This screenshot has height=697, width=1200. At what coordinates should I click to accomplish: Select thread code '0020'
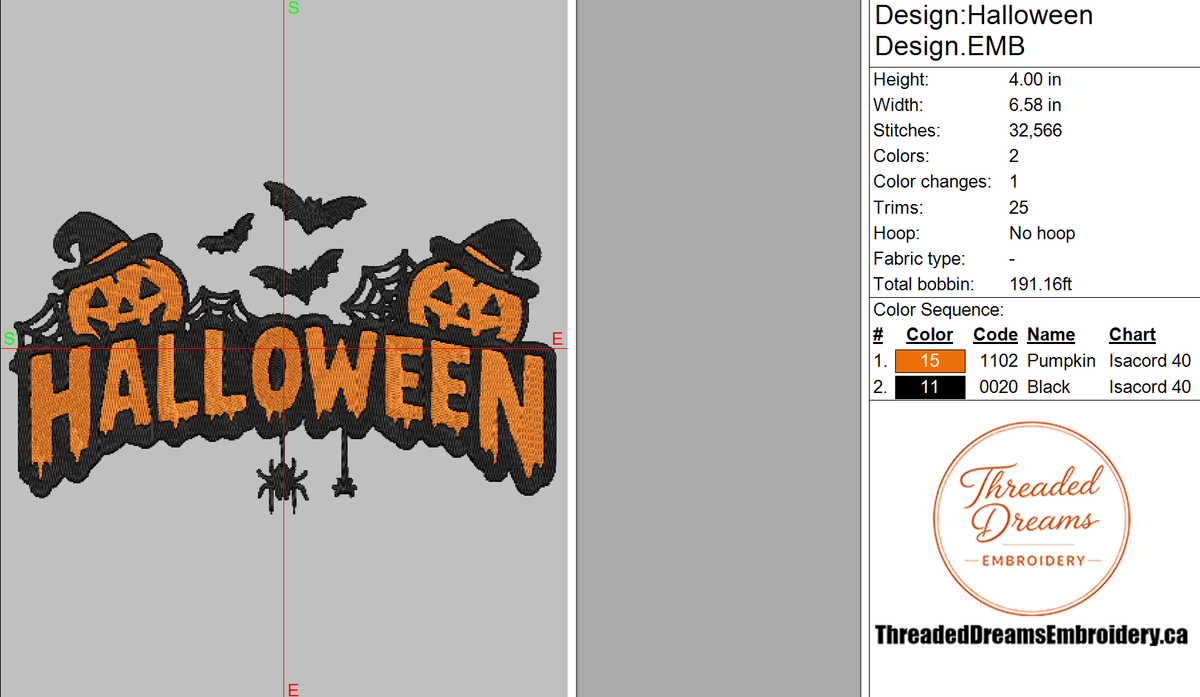pyautogui.click(x=998, y=387)
